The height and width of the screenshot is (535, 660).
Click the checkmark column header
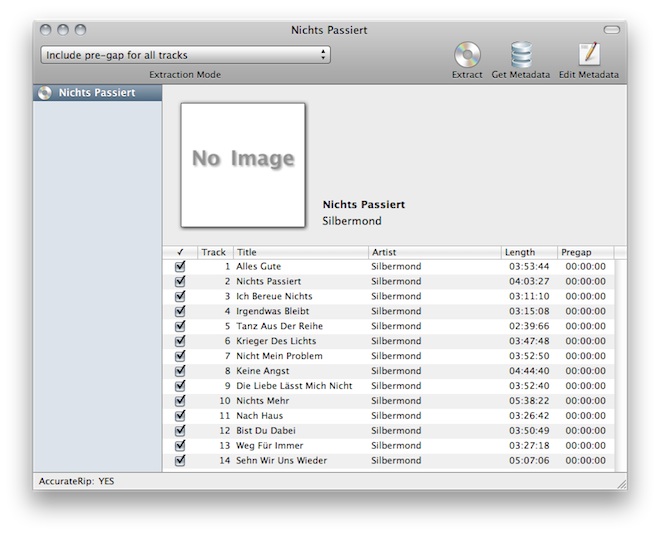[180, 252]
